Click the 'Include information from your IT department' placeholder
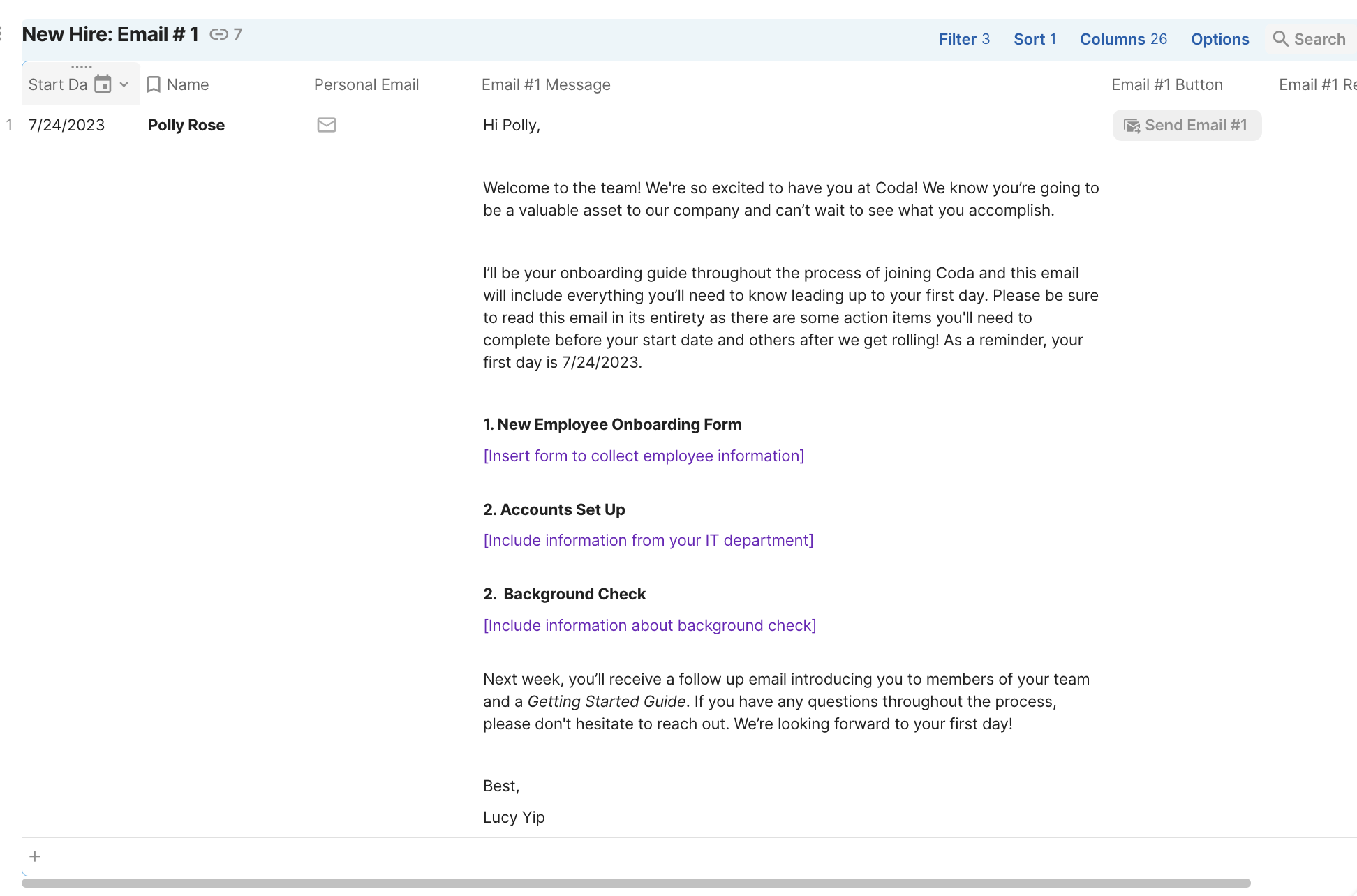This screenshot has height=896, width=1357. coord(648,540)
